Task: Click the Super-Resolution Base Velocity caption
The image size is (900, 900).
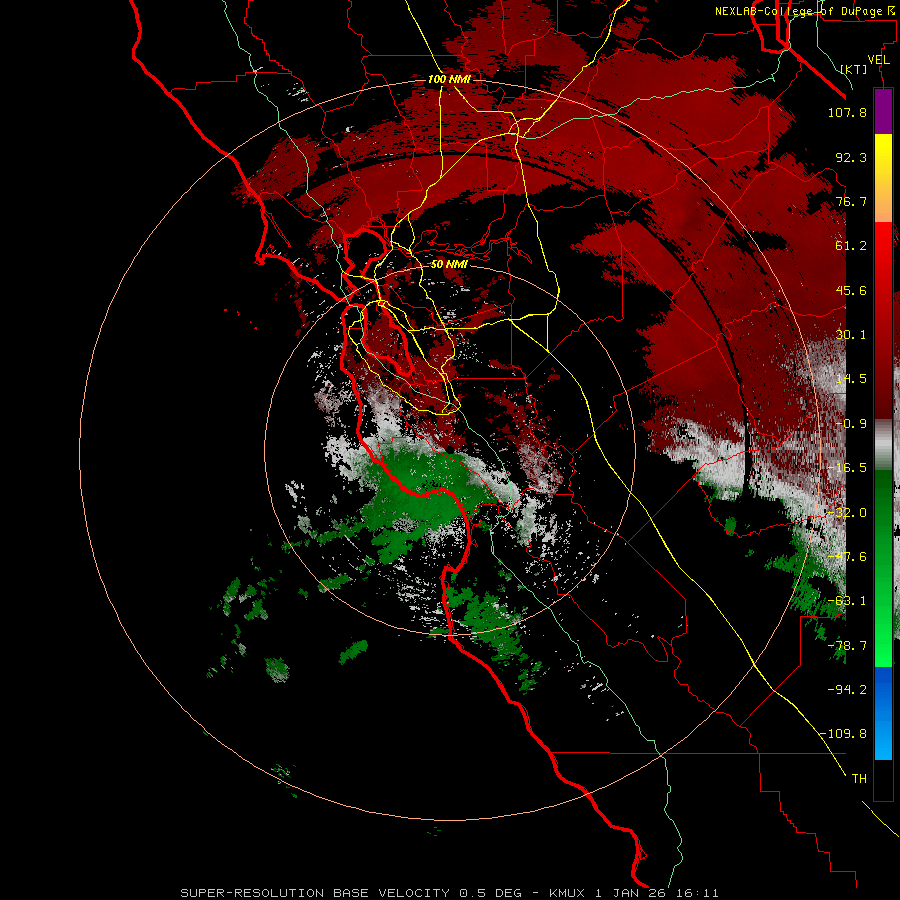Action: click(x=449, y=893)
